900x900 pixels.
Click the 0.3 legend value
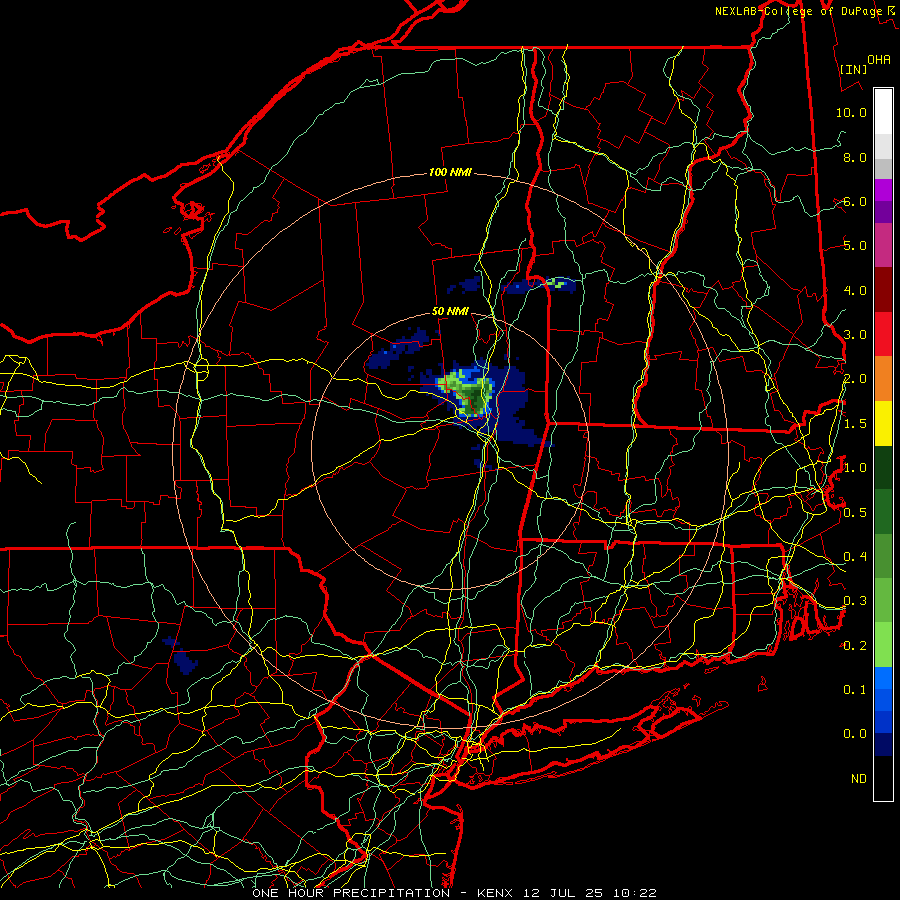tap(855, 601)
